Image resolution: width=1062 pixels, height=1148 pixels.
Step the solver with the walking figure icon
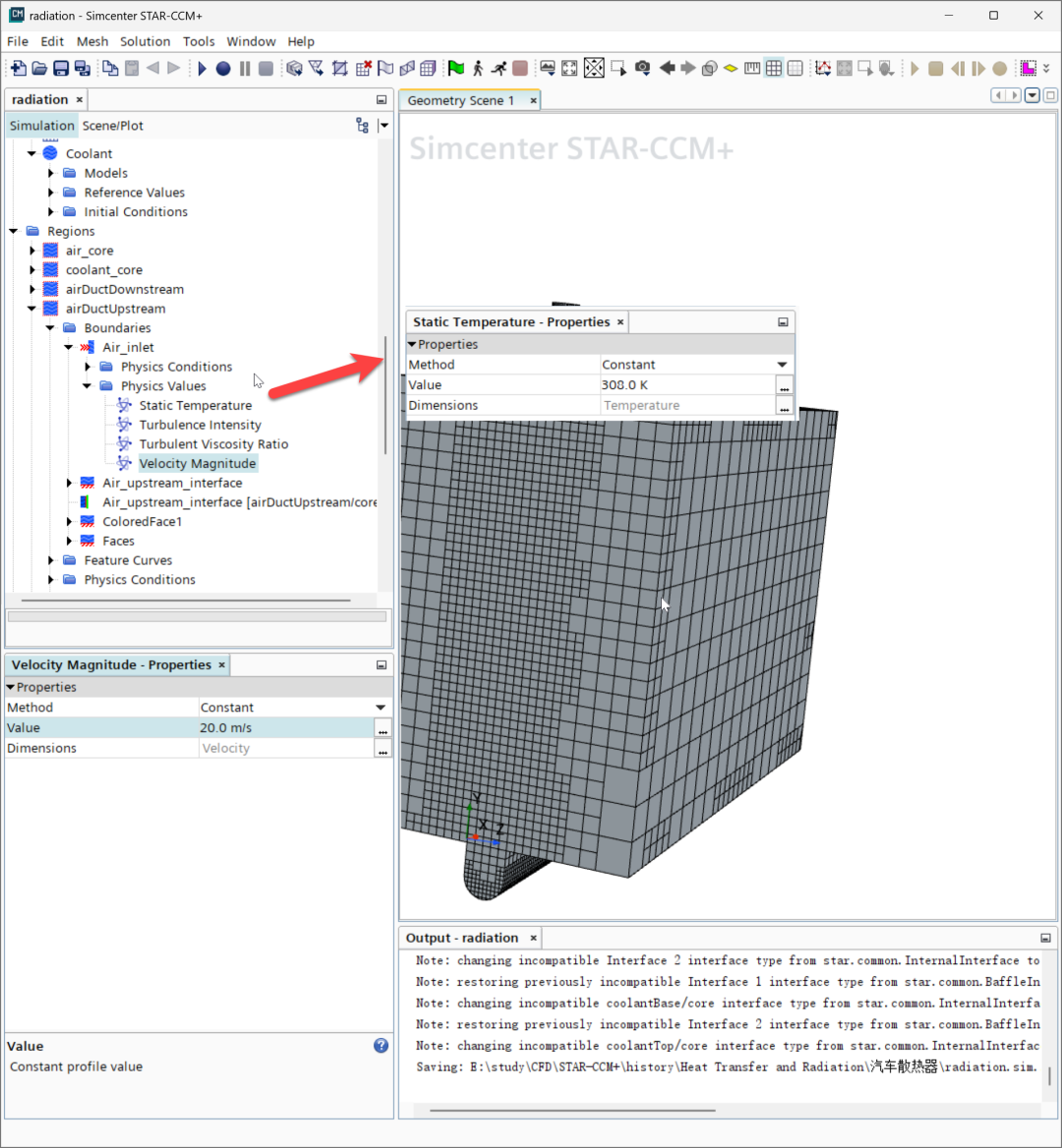click(x=478, y=68)
